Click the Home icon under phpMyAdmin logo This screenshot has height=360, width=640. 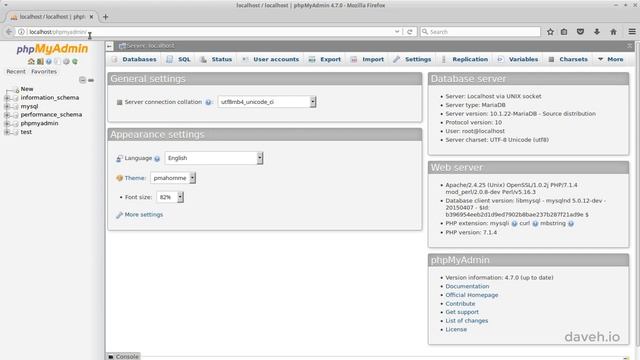tap(31, 62)
